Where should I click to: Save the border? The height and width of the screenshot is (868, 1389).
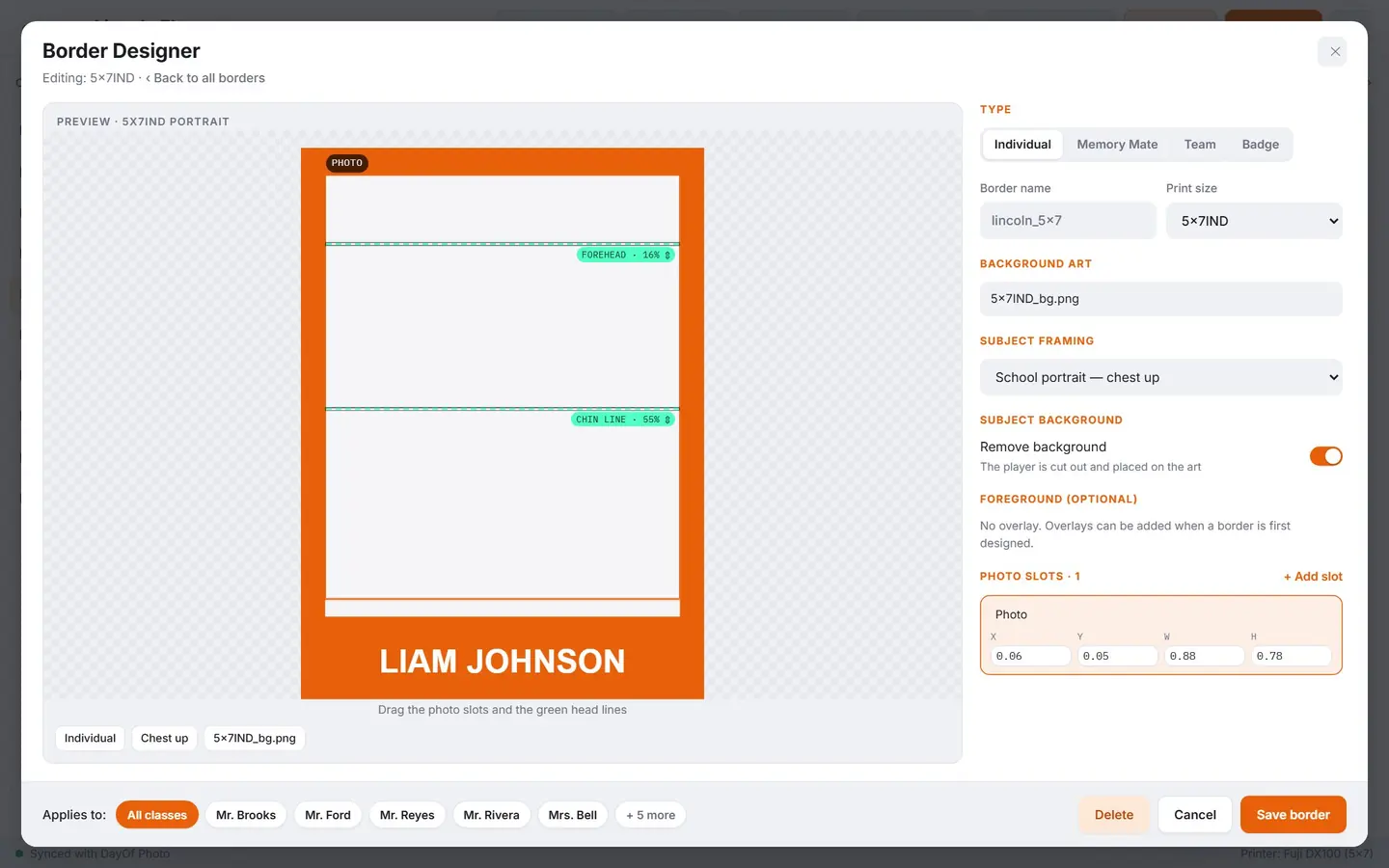[x=1293, y=815]
